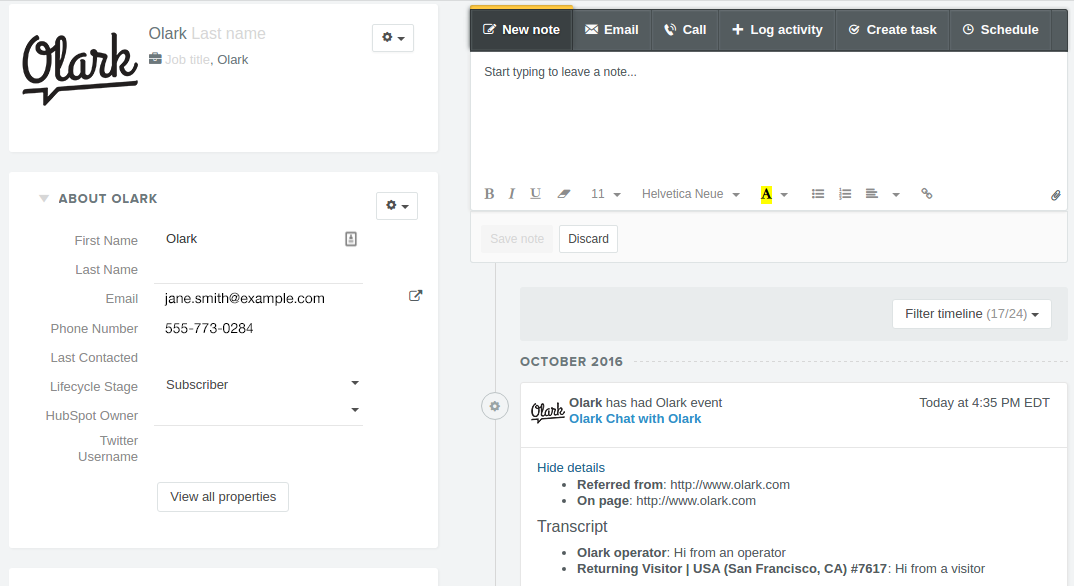Switch to the Email tab
The height and width of the screenshot is (586, 1074).
[611, 29]
